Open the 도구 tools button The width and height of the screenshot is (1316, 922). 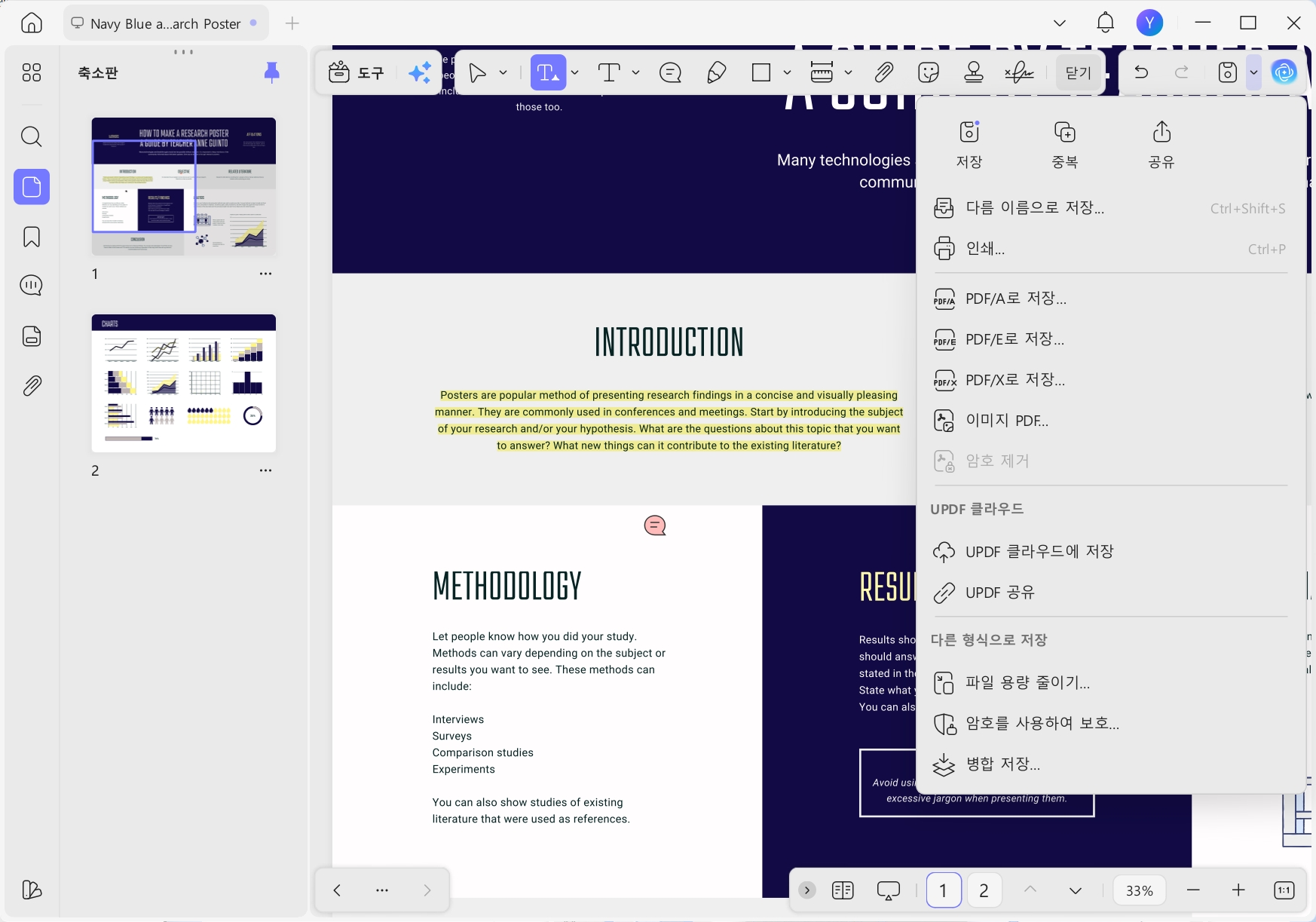[x=357, y=72]
